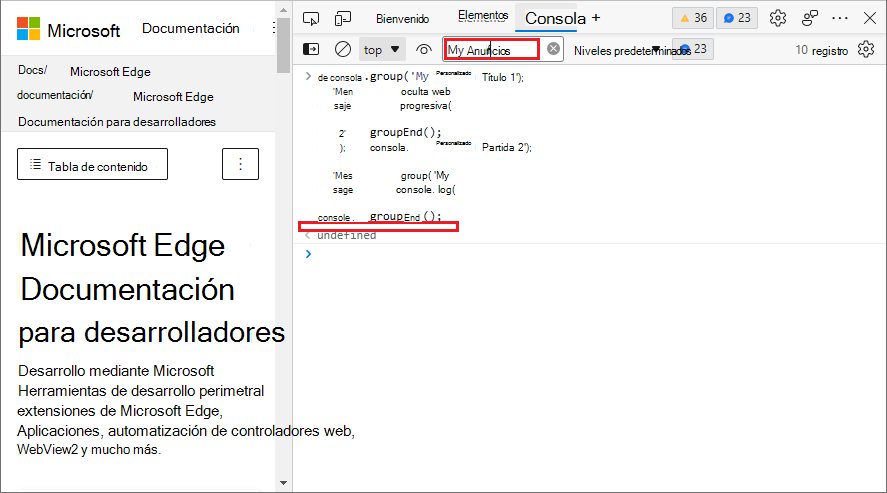
Task: Select the Consola tab
Action: coord(555,18)
